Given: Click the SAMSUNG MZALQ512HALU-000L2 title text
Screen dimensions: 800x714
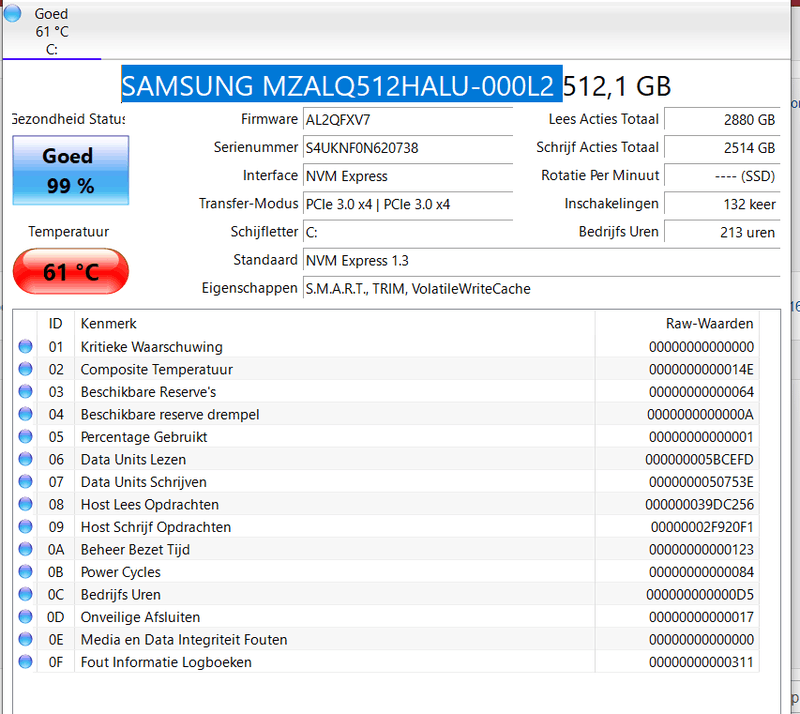Looking at the screenshot, I should (x=338, y=86).
